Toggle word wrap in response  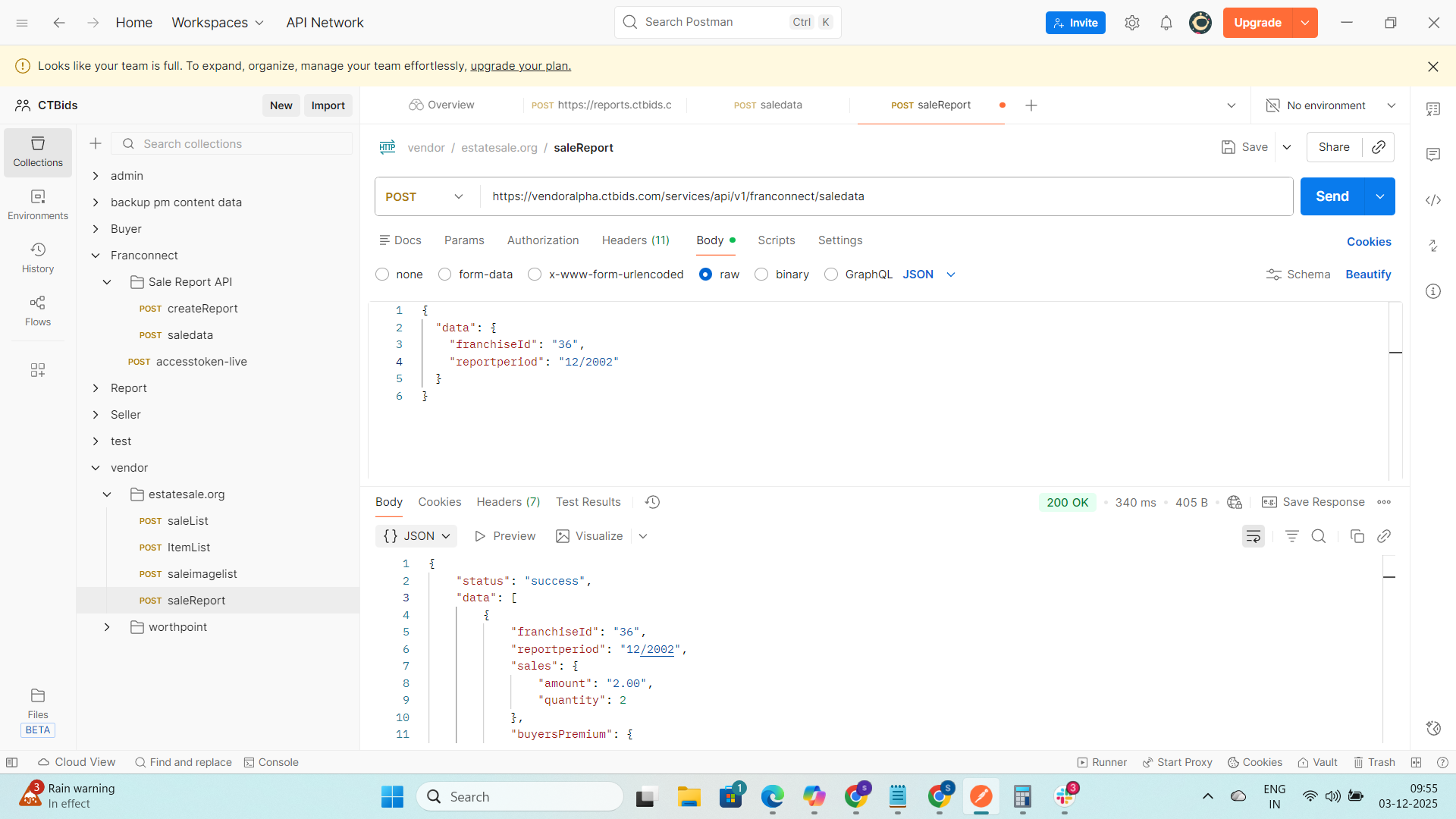(x=1254, y=536)
